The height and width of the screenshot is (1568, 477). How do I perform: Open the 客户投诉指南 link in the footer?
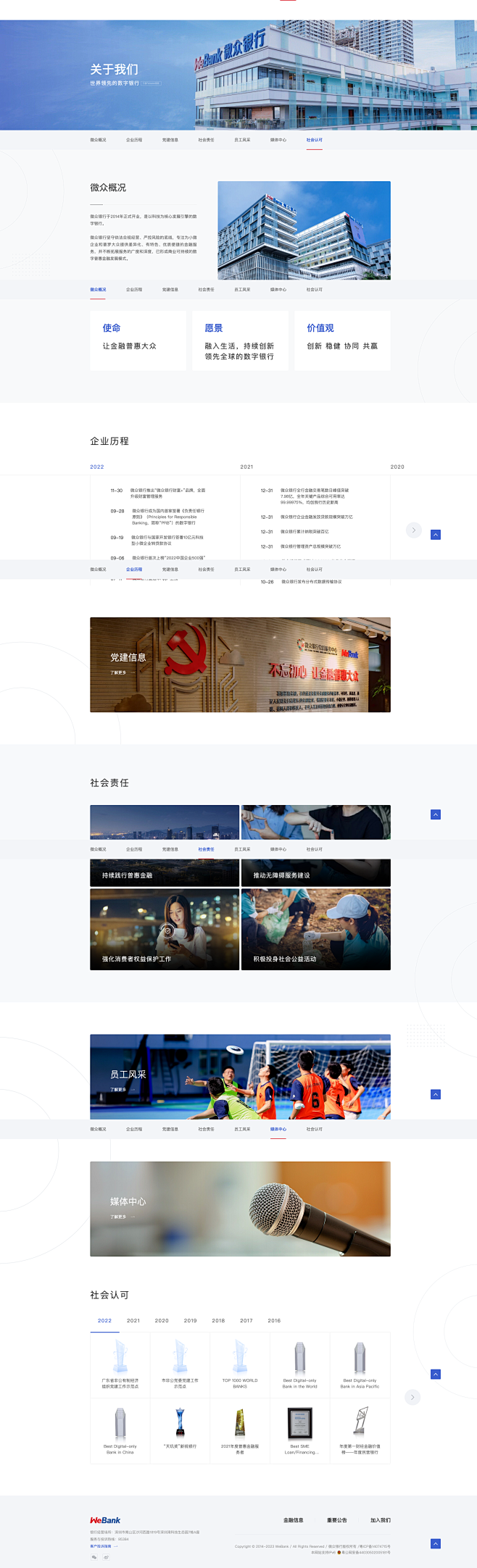tap(104, 1546)
